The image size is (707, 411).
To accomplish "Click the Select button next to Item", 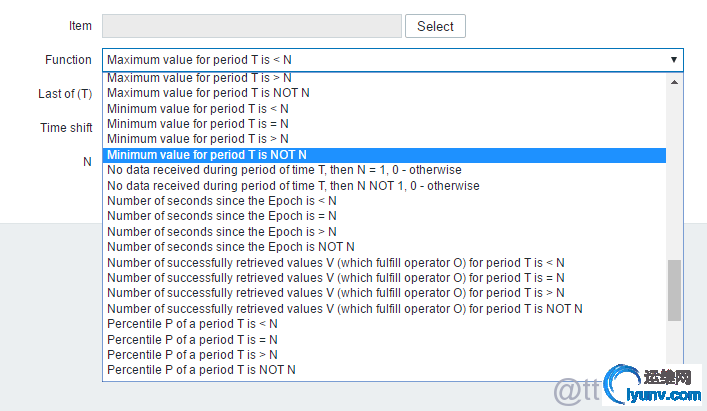I will coord(435,27).
